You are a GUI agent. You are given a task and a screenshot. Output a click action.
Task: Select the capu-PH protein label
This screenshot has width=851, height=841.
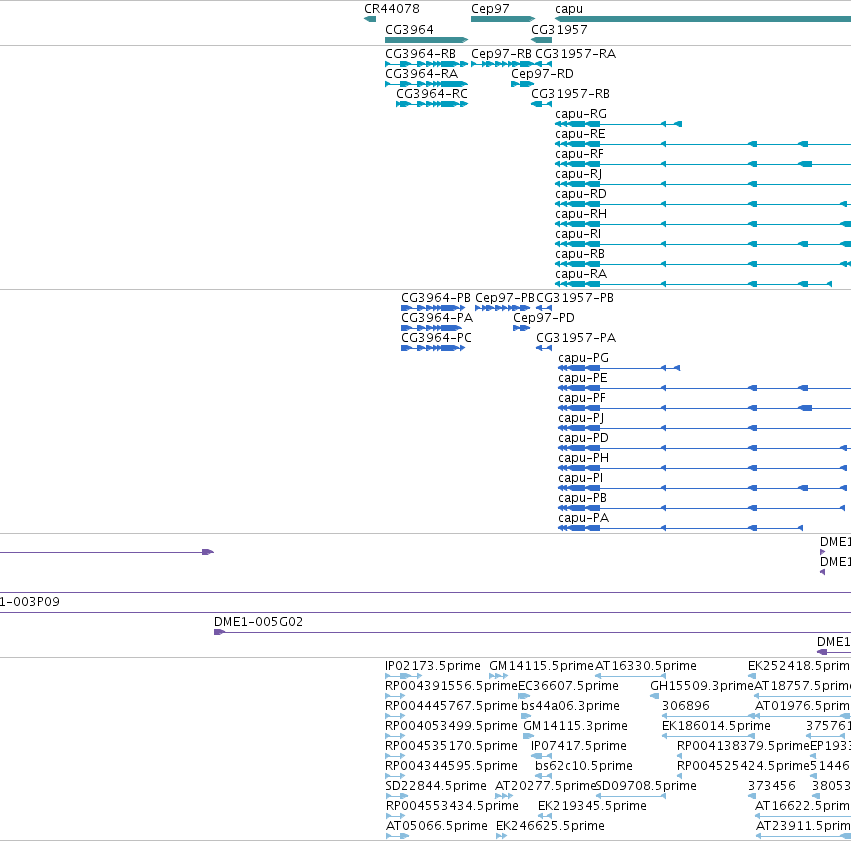click(x=583, y=458)
